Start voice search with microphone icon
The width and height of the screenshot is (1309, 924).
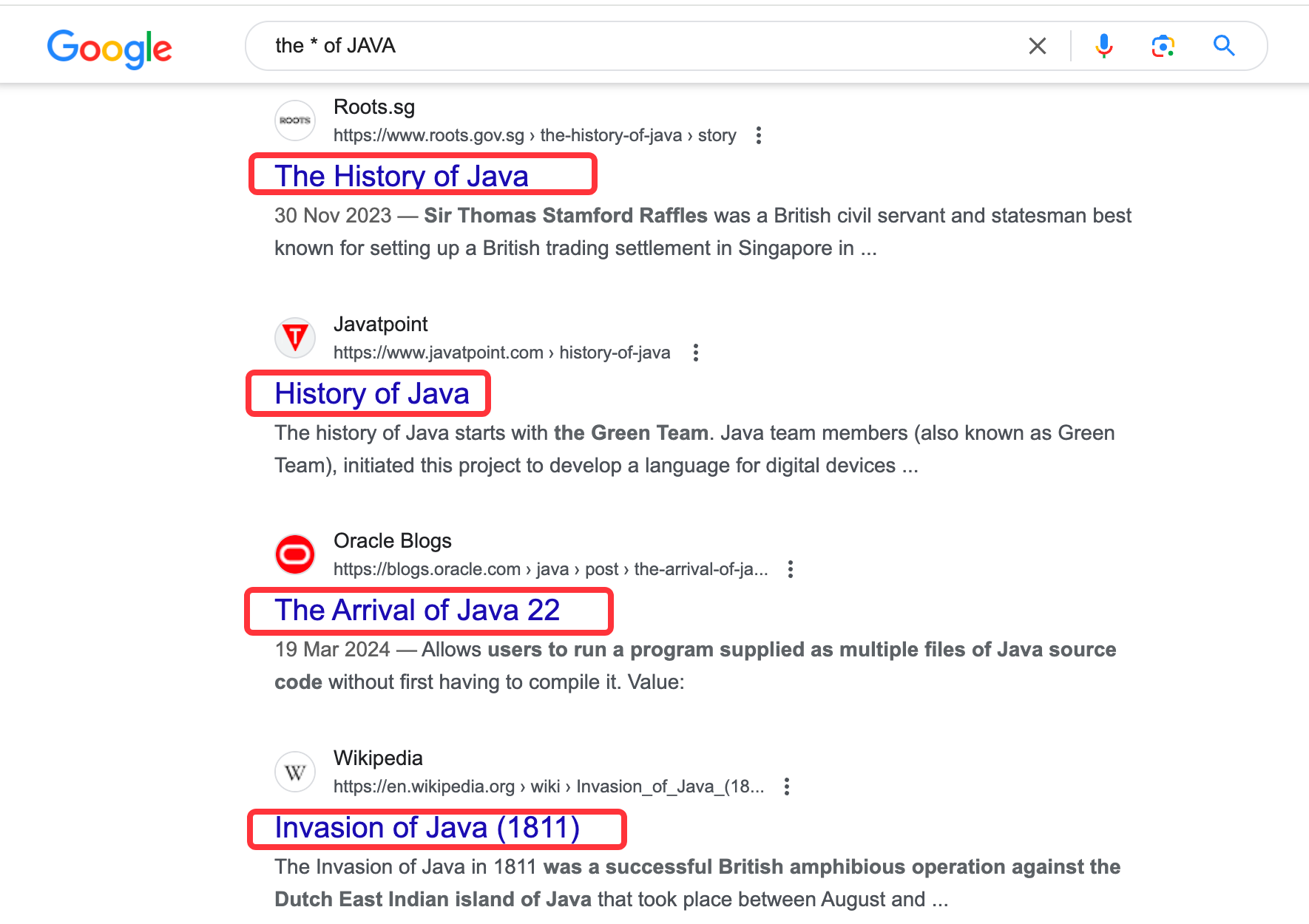(x=1103, y=46)
